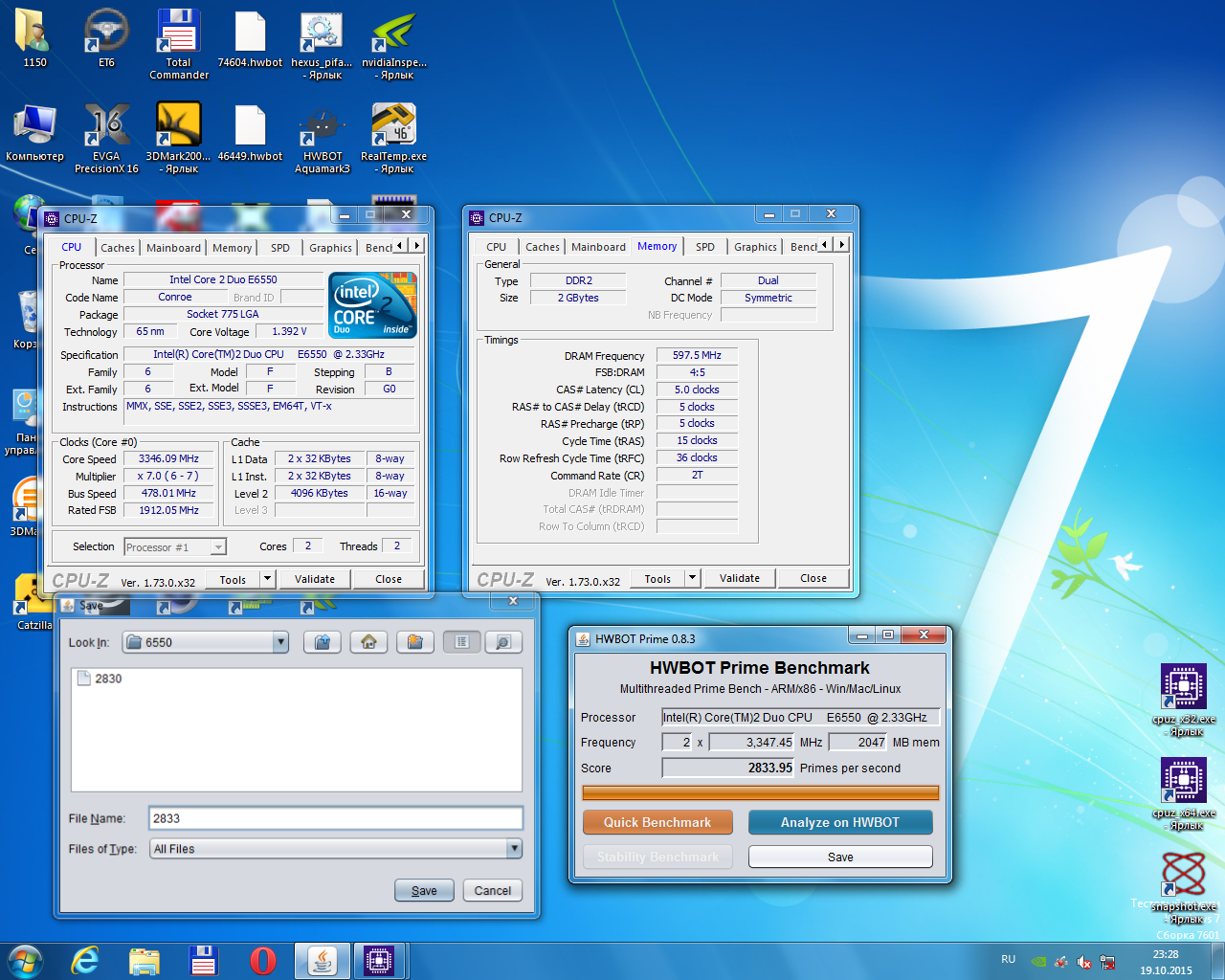Select the Компьютер desktop icon
The image size is (1225, 980).
(34, 133)
